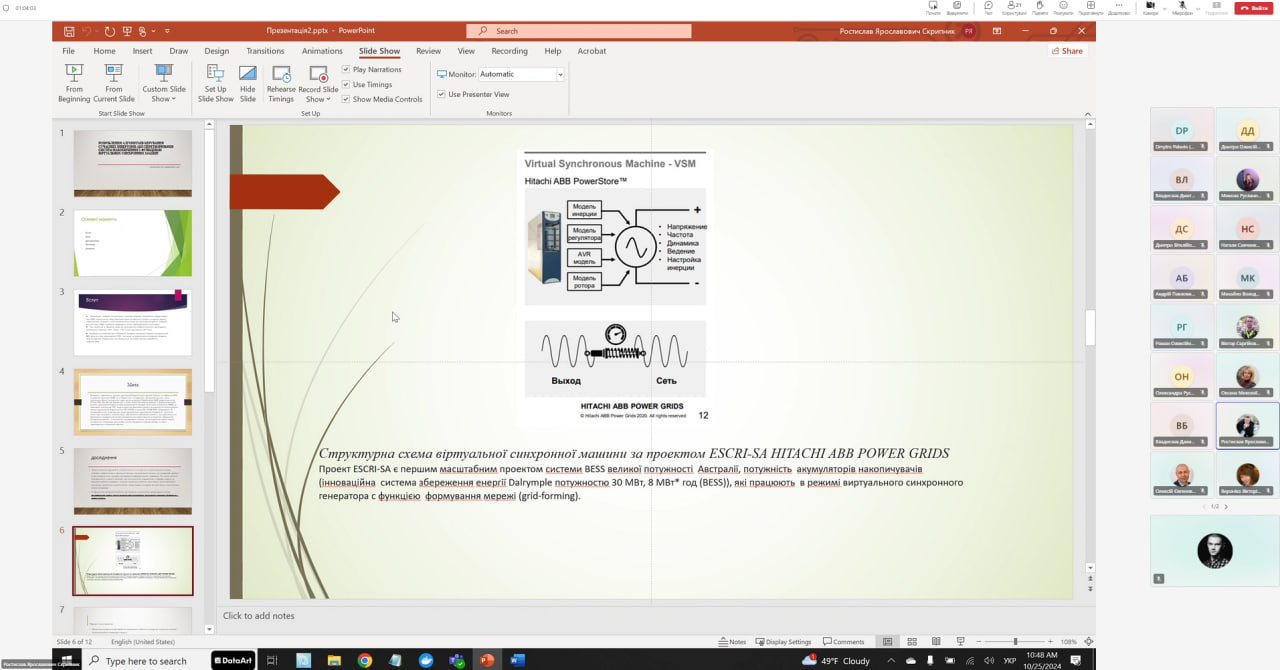This screenshot has height=670, width=1280.
Task: Open Chrome from the taskbar
Action: pyautogui.click(x=365, y=660)
